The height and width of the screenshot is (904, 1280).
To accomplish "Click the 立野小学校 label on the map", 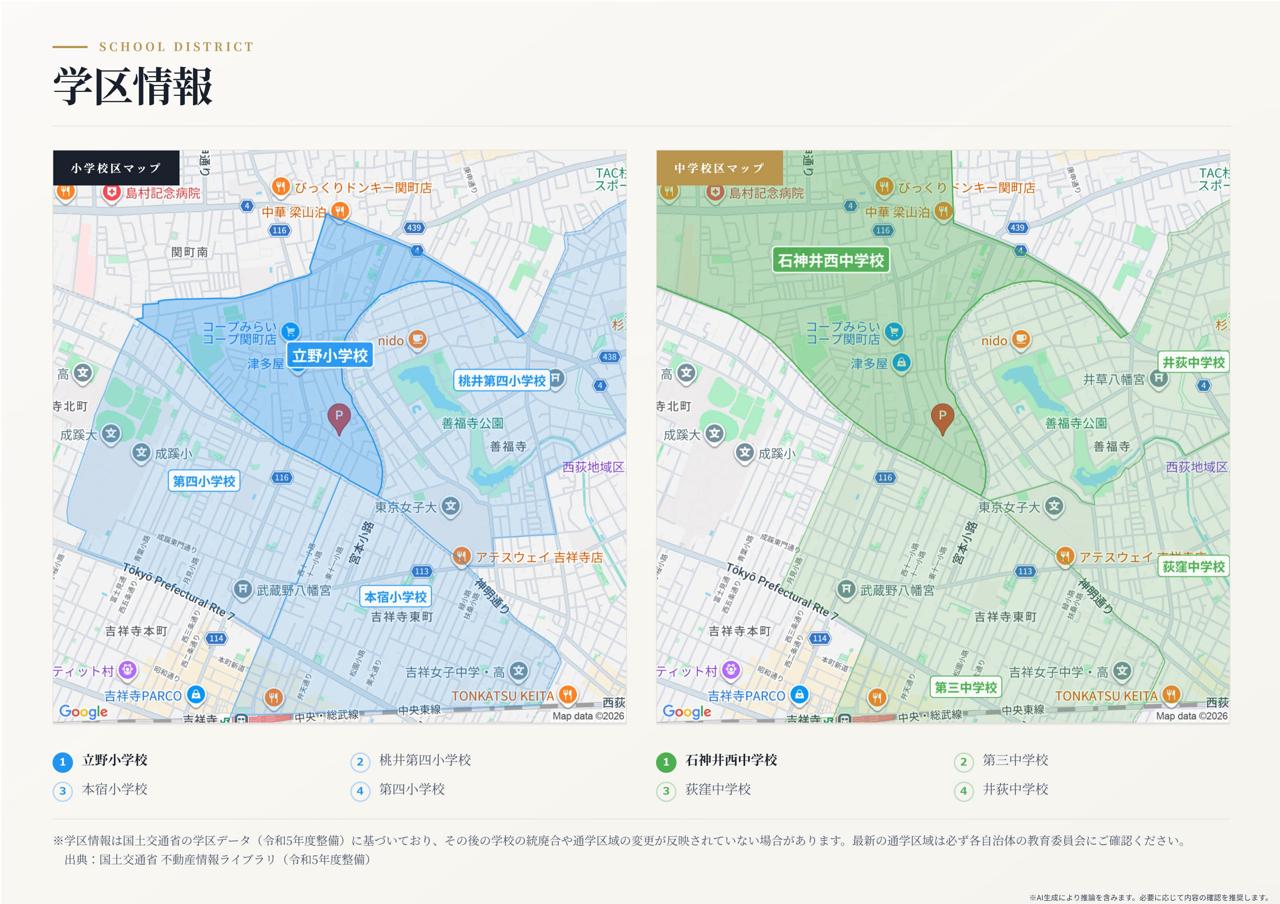I will [330, 355].
